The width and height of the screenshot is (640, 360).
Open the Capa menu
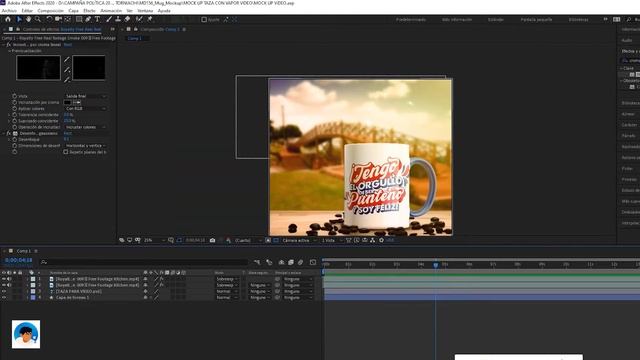[x=73, y=11]
